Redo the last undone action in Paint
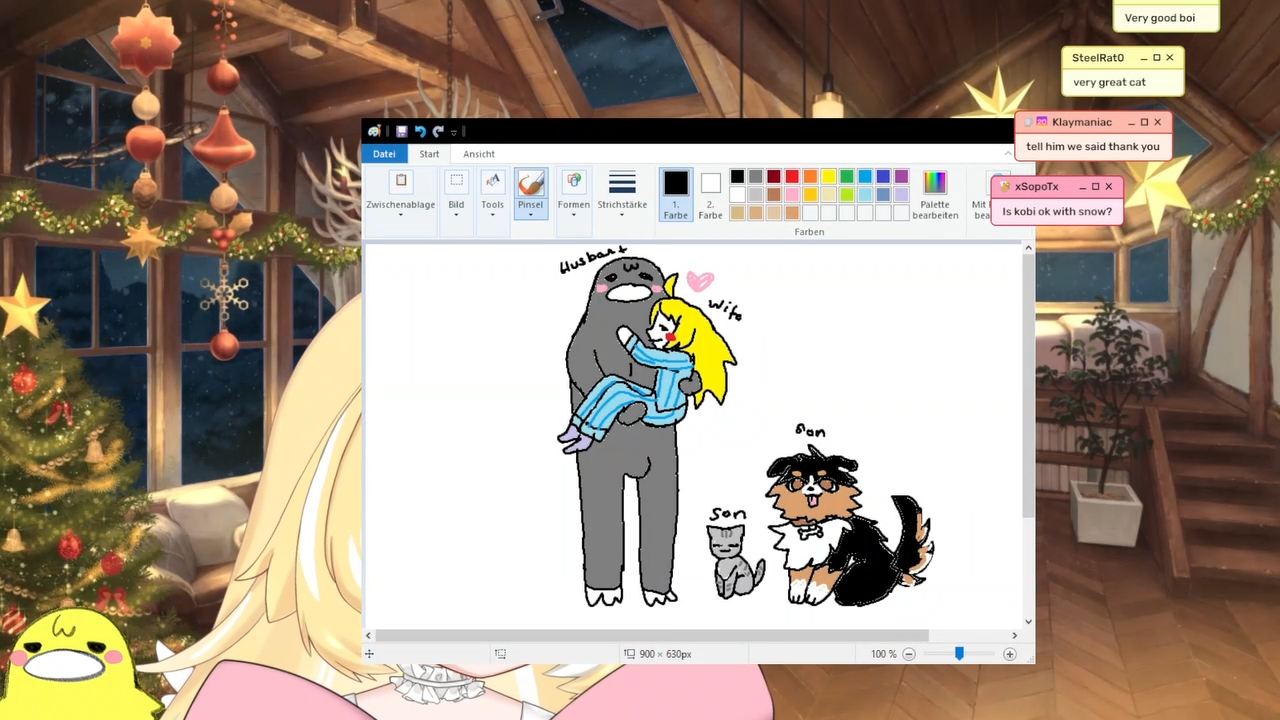This screenshot has width=1280, height=720. point(438,131)
